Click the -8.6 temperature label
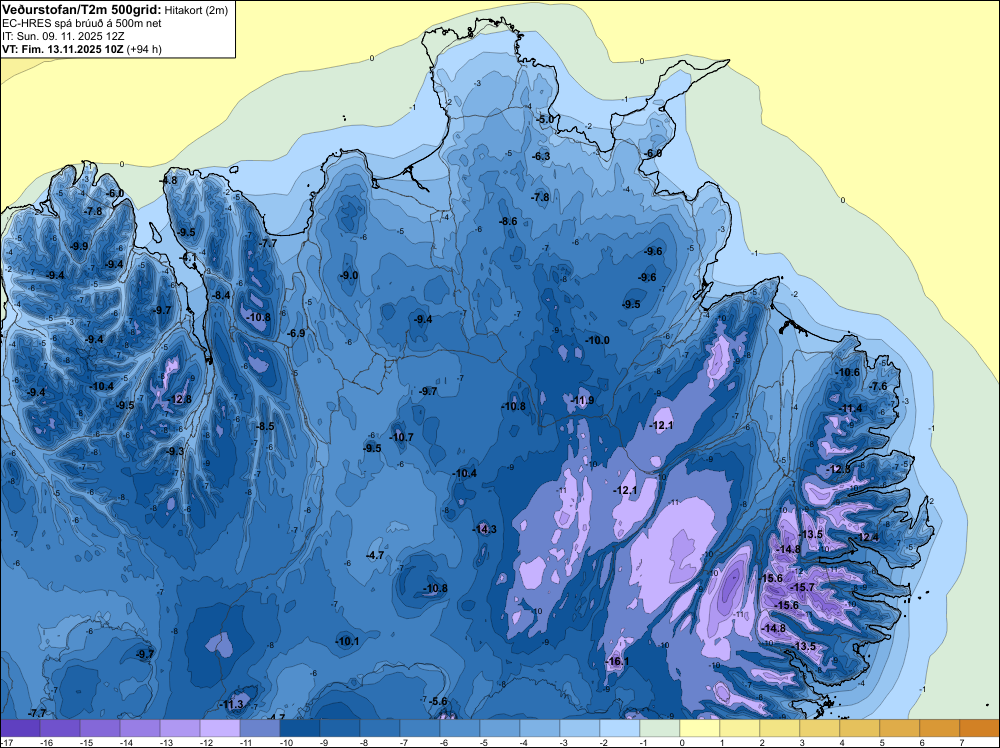This screenshot has width=1000, height=748. click(508, 221)
